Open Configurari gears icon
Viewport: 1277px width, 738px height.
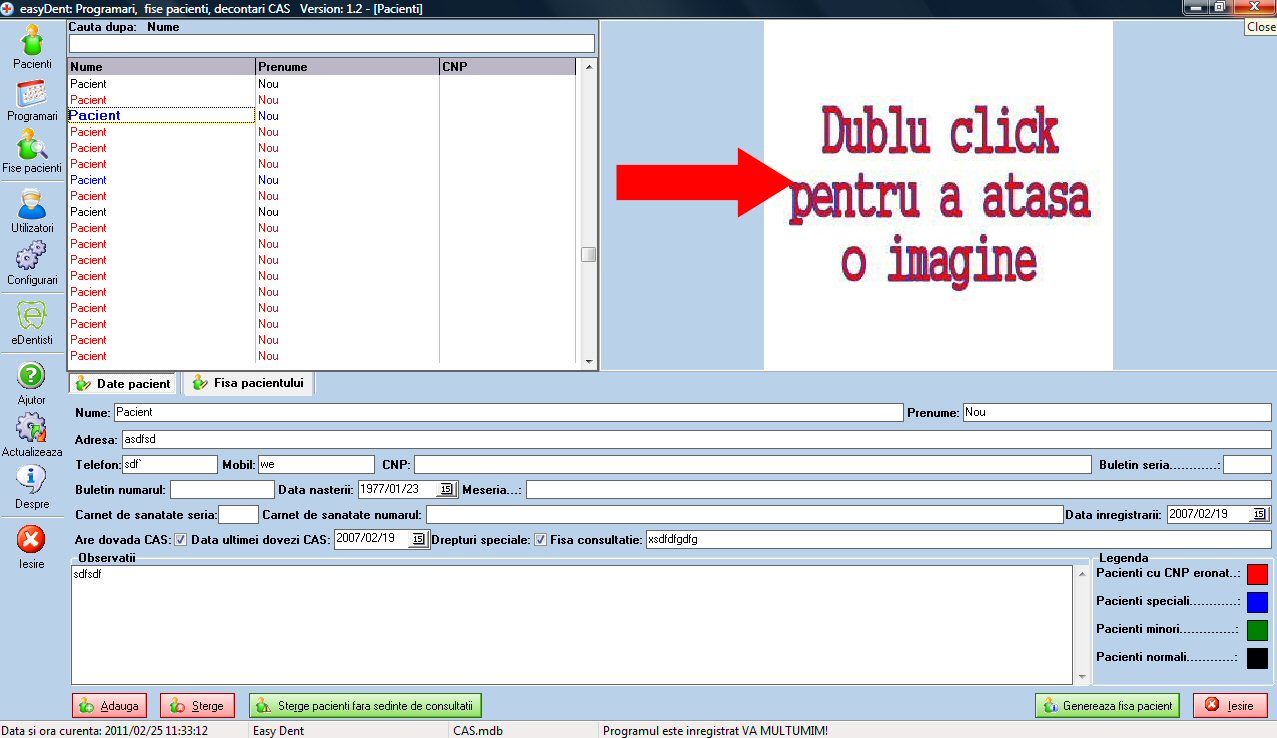tap(32, 258)
